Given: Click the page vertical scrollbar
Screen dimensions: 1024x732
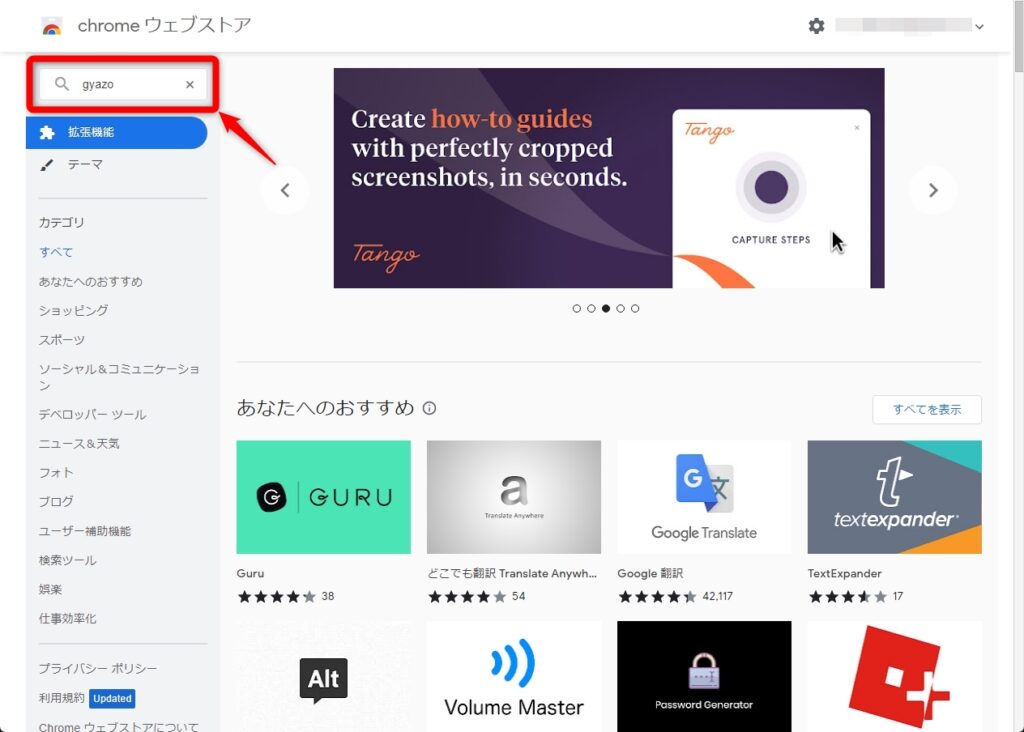Looking at the screenshot, I should click(1018, 37).
